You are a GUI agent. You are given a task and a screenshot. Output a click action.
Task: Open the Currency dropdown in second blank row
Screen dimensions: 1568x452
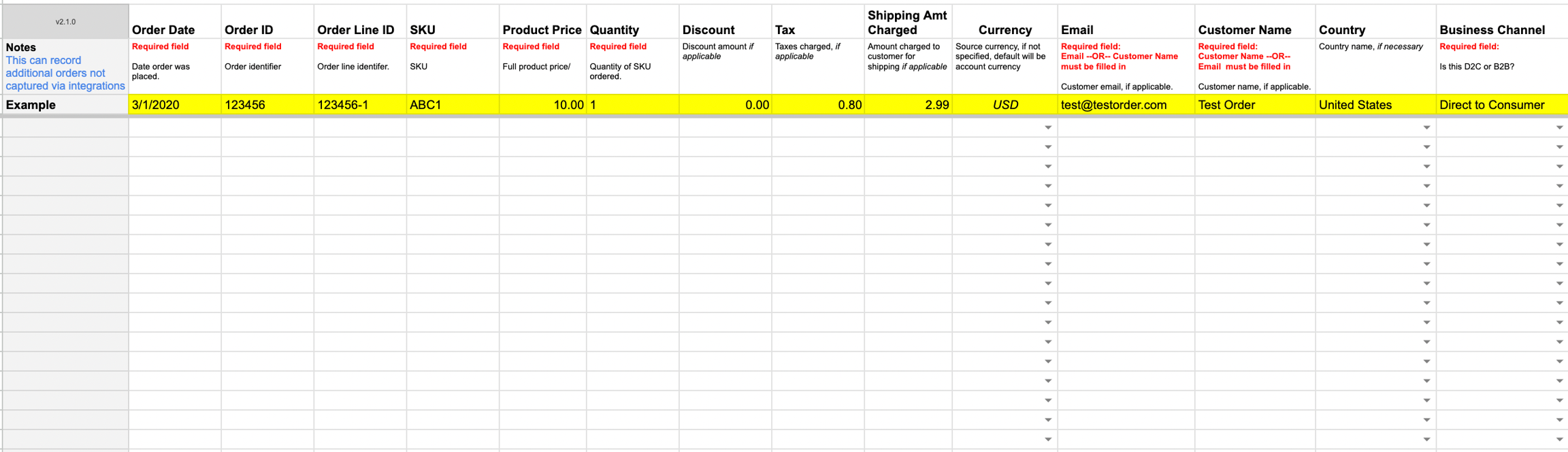pos(1047,147)
